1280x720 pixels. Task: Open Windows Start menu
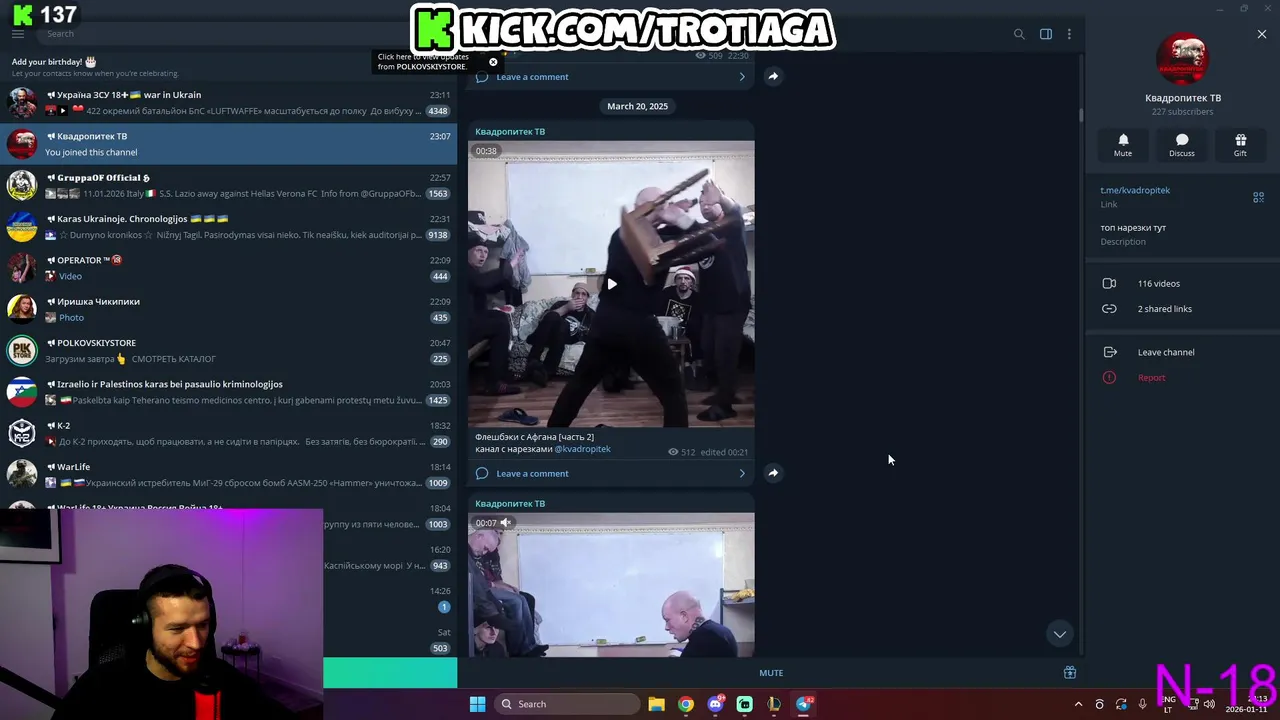[x=477, y=704]
